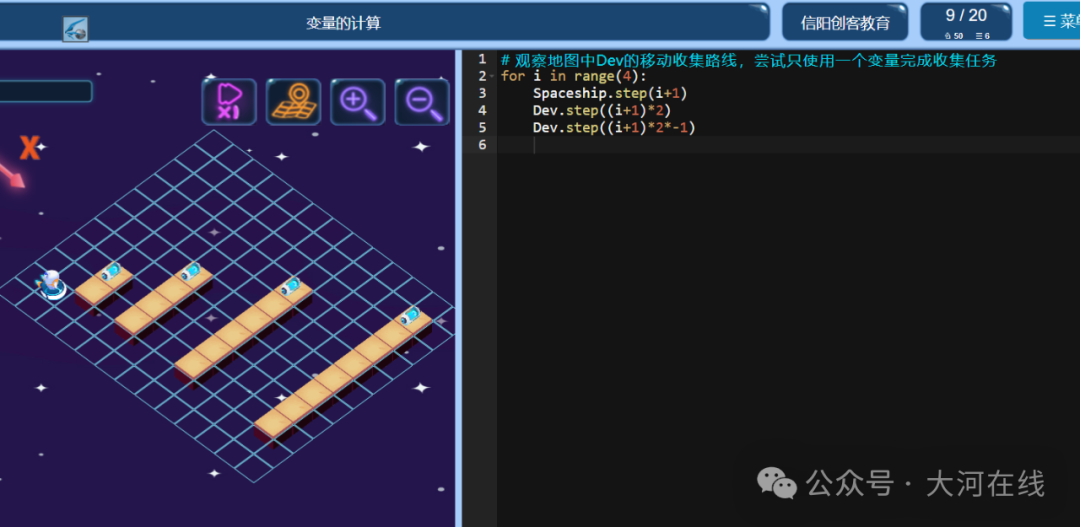Screen dimensions: 1080x527
Task: Click the 9 / 20 level progress indicator
Action: (x=966, y=22)
